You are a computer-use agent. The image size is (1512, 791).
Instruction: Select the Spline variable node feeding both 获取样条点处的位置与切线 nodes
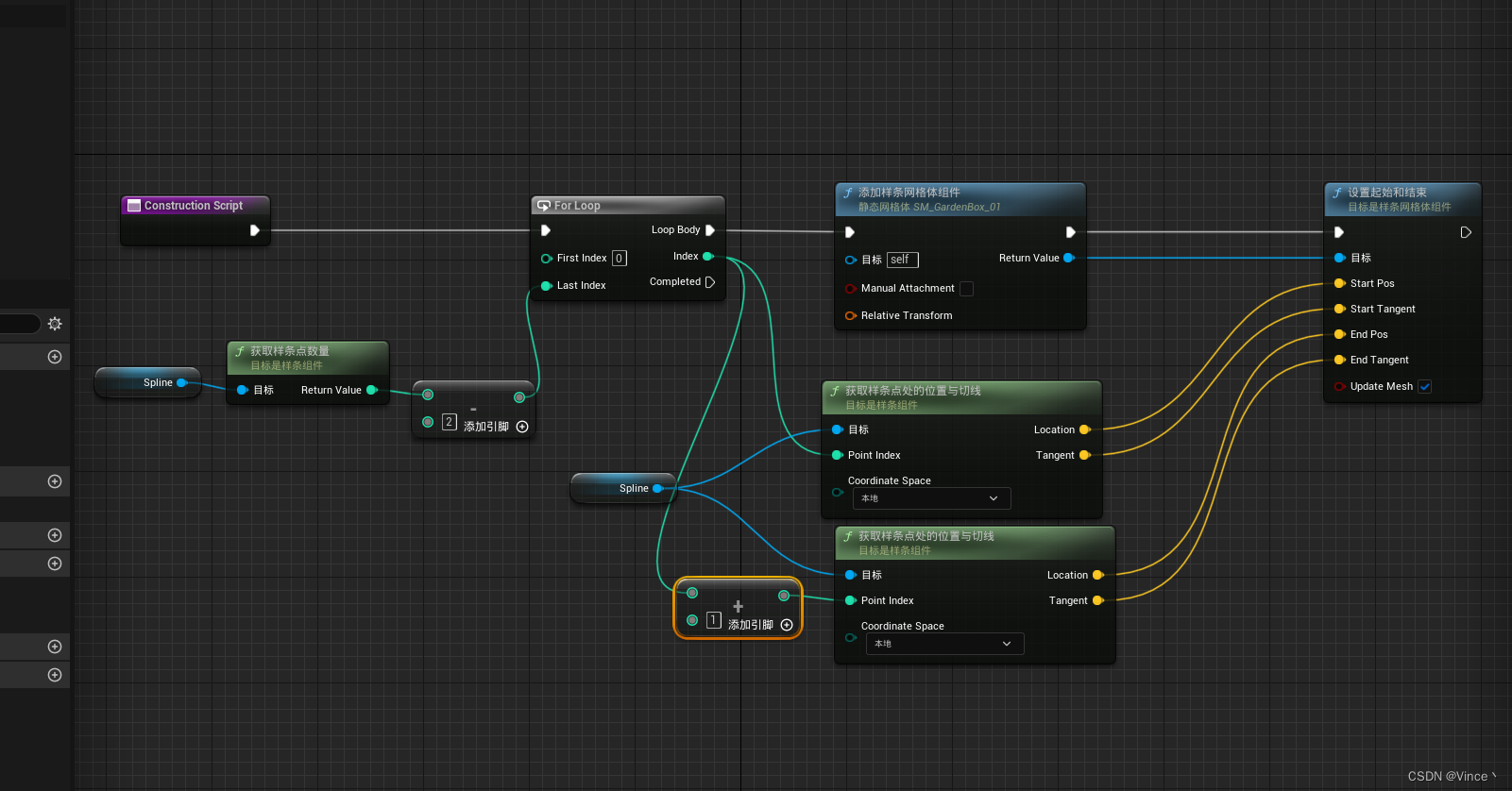tap(624, 488)
